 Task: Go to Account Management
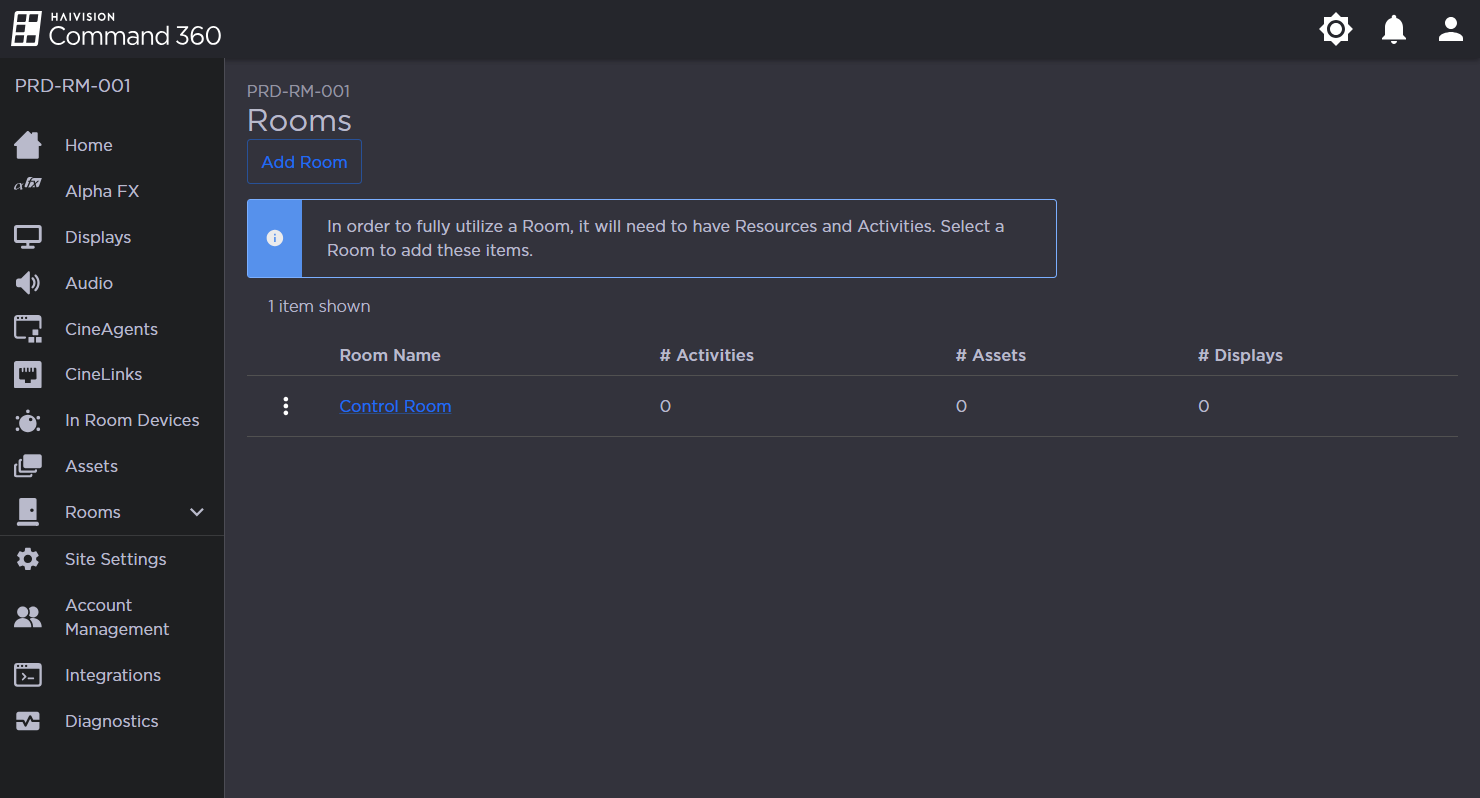116,617
